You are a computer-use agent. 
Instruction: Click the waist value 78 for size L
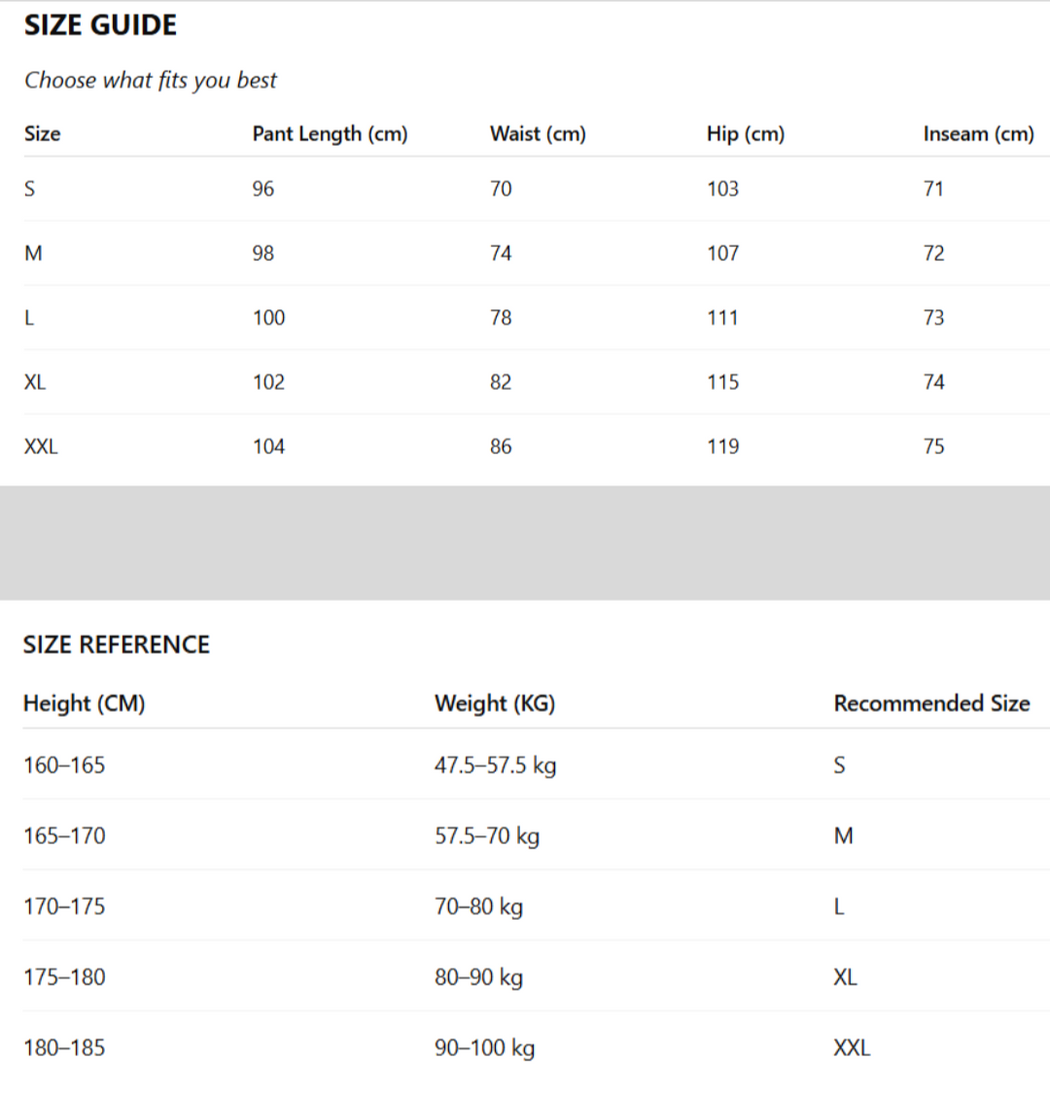tap(501, 318)
